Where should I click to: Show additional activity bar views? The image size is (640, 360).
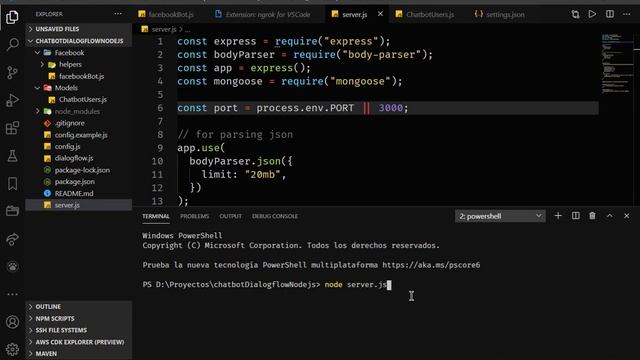(12, 294)
